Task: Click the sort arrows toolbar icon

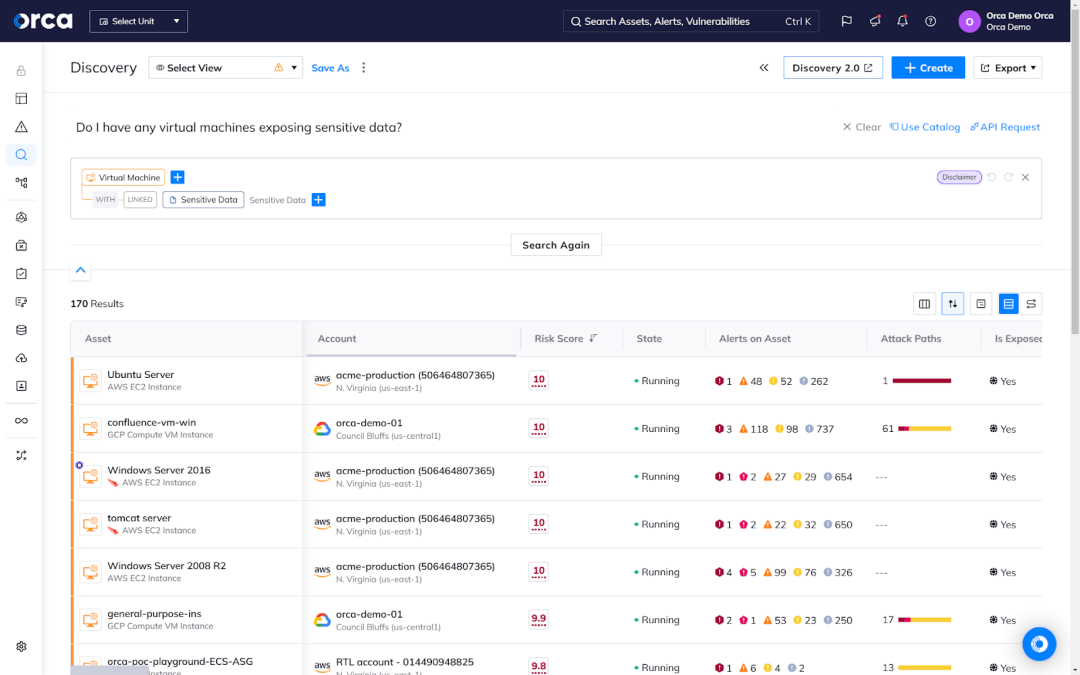Action: (953, 304)
